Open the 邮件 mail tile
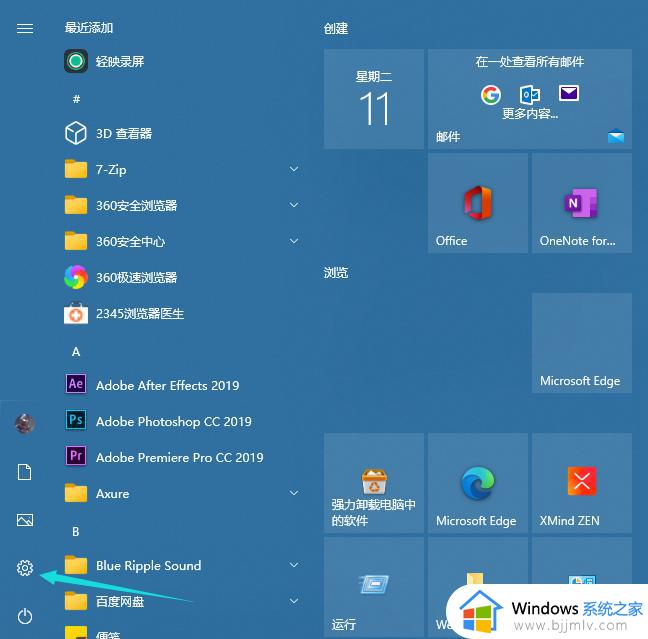Viewport: 648px width, 639px height. (x=530, y=99)
